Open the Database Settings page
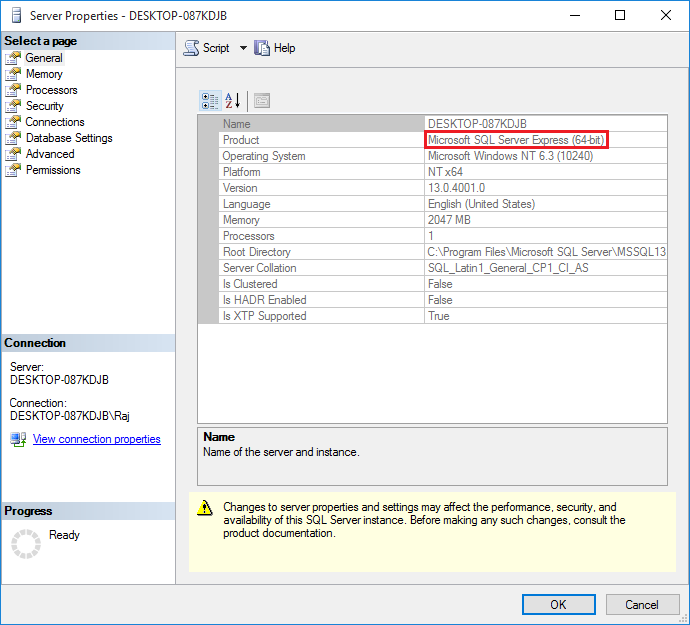The width and height of the screenshot is (690, 625). pyautogui.click(x=69, y=138)
